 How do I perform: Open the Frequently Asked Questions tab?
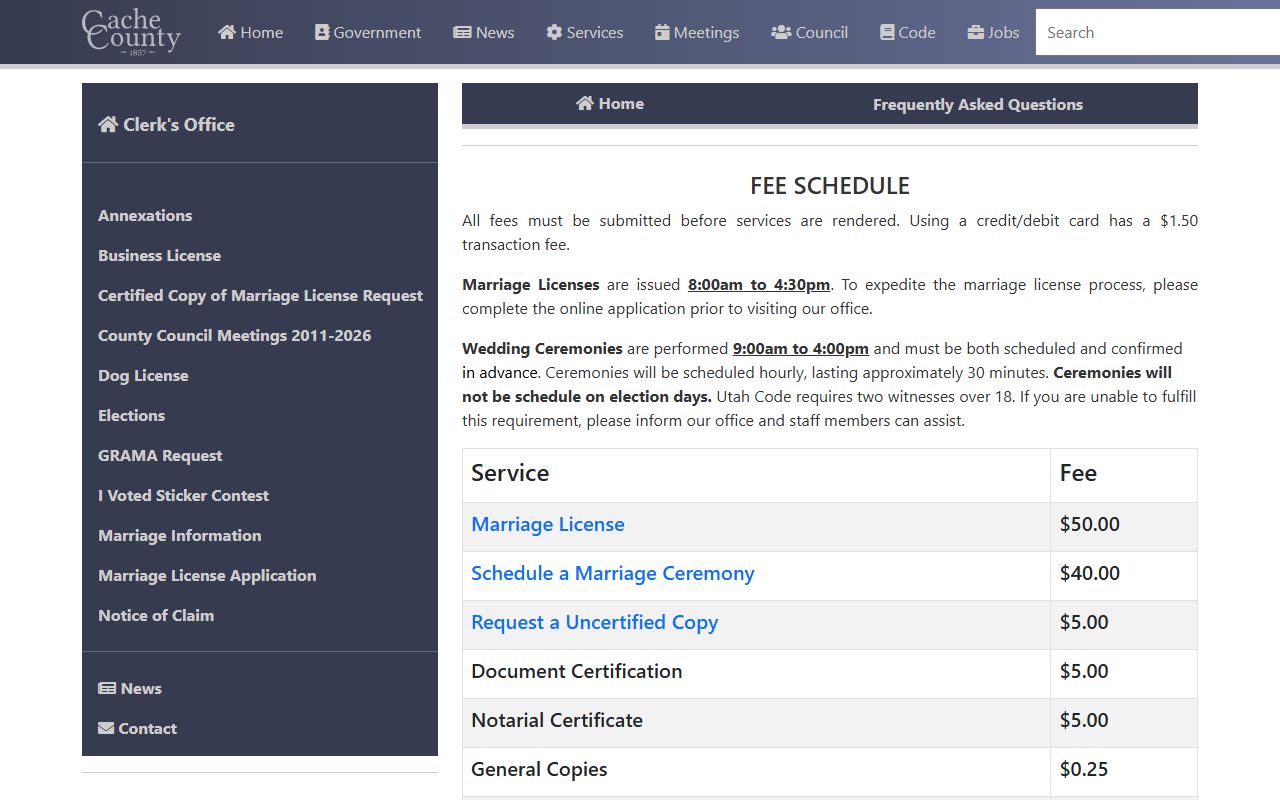(x=977, y=104)
